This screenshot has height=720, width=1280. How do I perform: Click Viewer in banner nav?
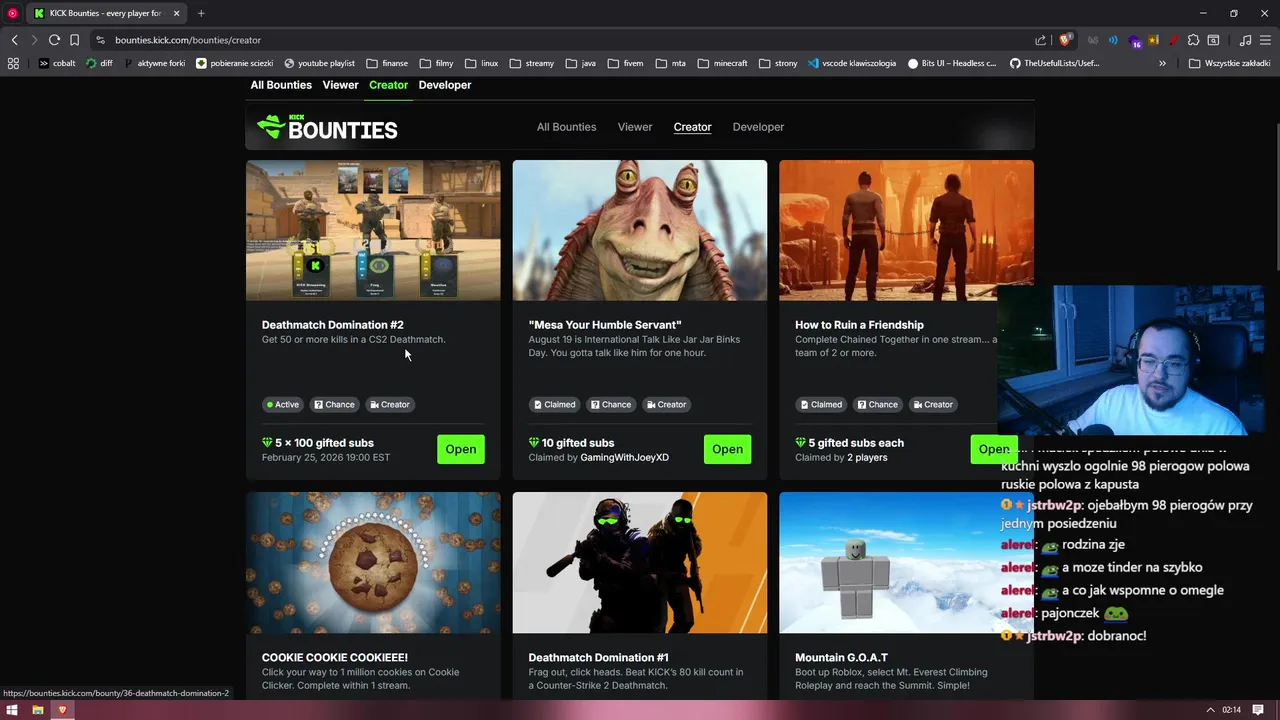tap(635, 127)
